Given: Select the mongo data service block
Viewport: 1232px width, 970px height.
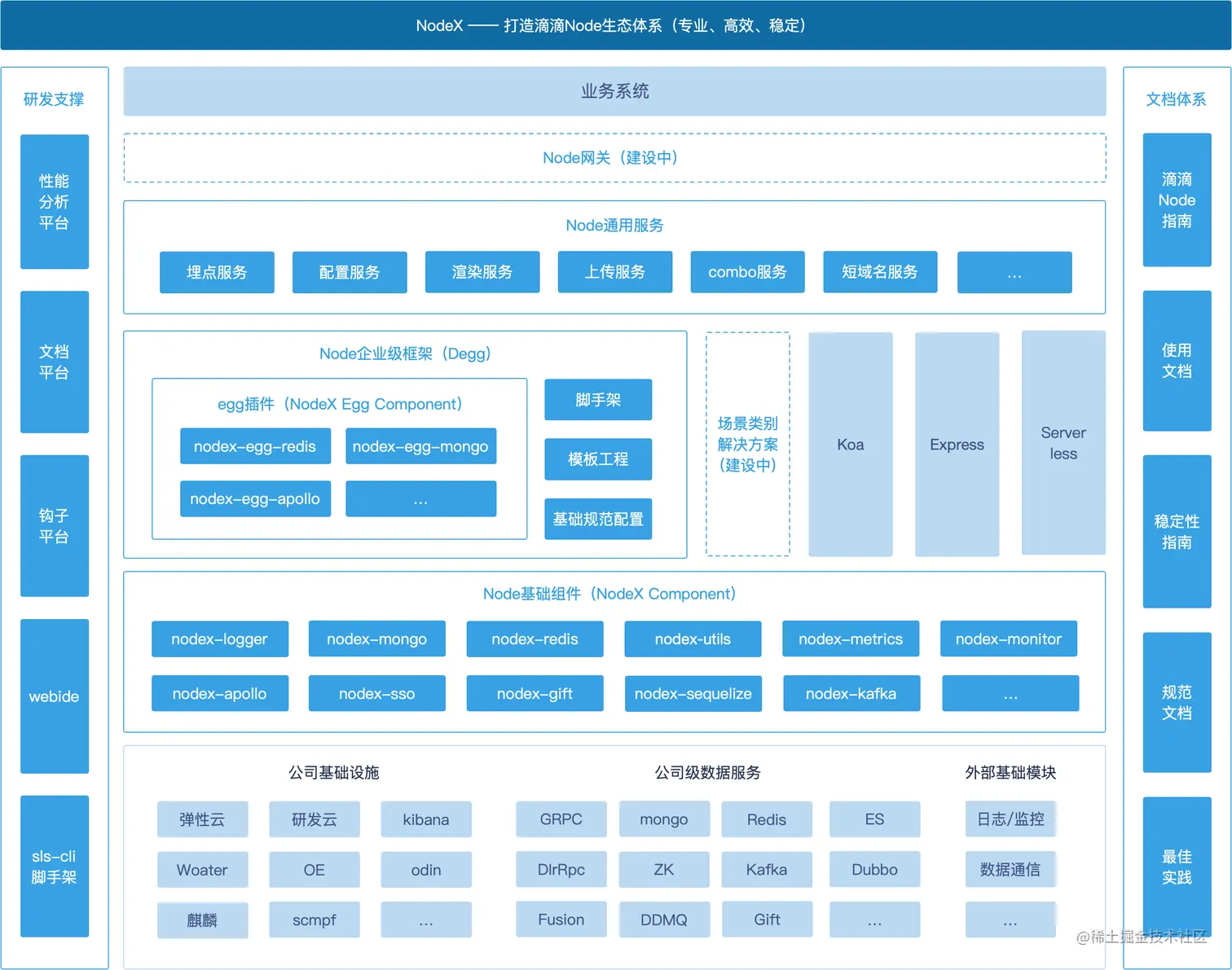Looking at the screenshot, I should click(x=664, y=819).
